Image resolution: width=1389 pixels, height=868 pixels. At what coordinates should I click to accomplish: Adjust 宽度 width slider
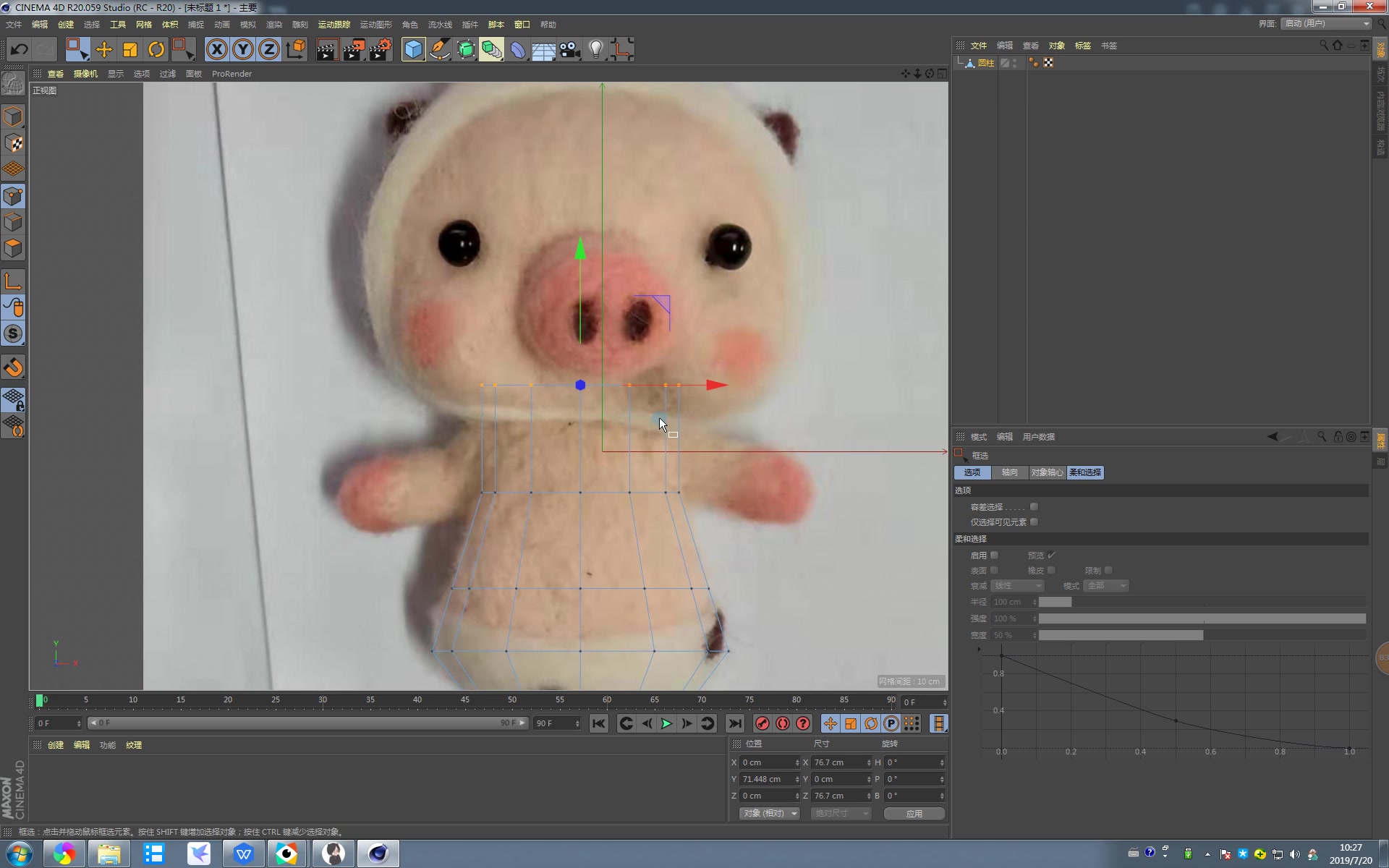click(1202, 635)
